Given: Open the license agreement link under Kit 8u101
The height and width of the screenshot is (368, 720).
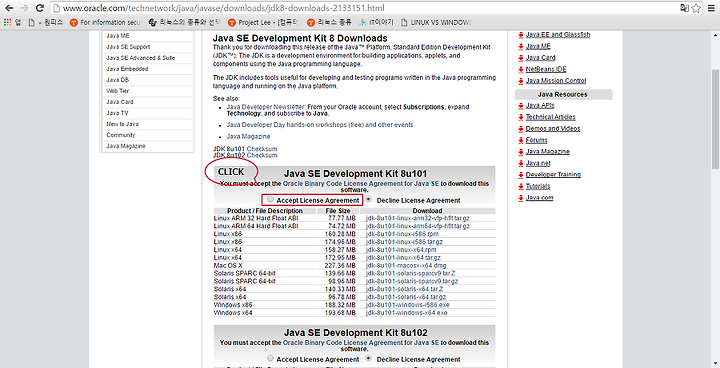Looking at the screenshot, I should click(x=361, y=183).
